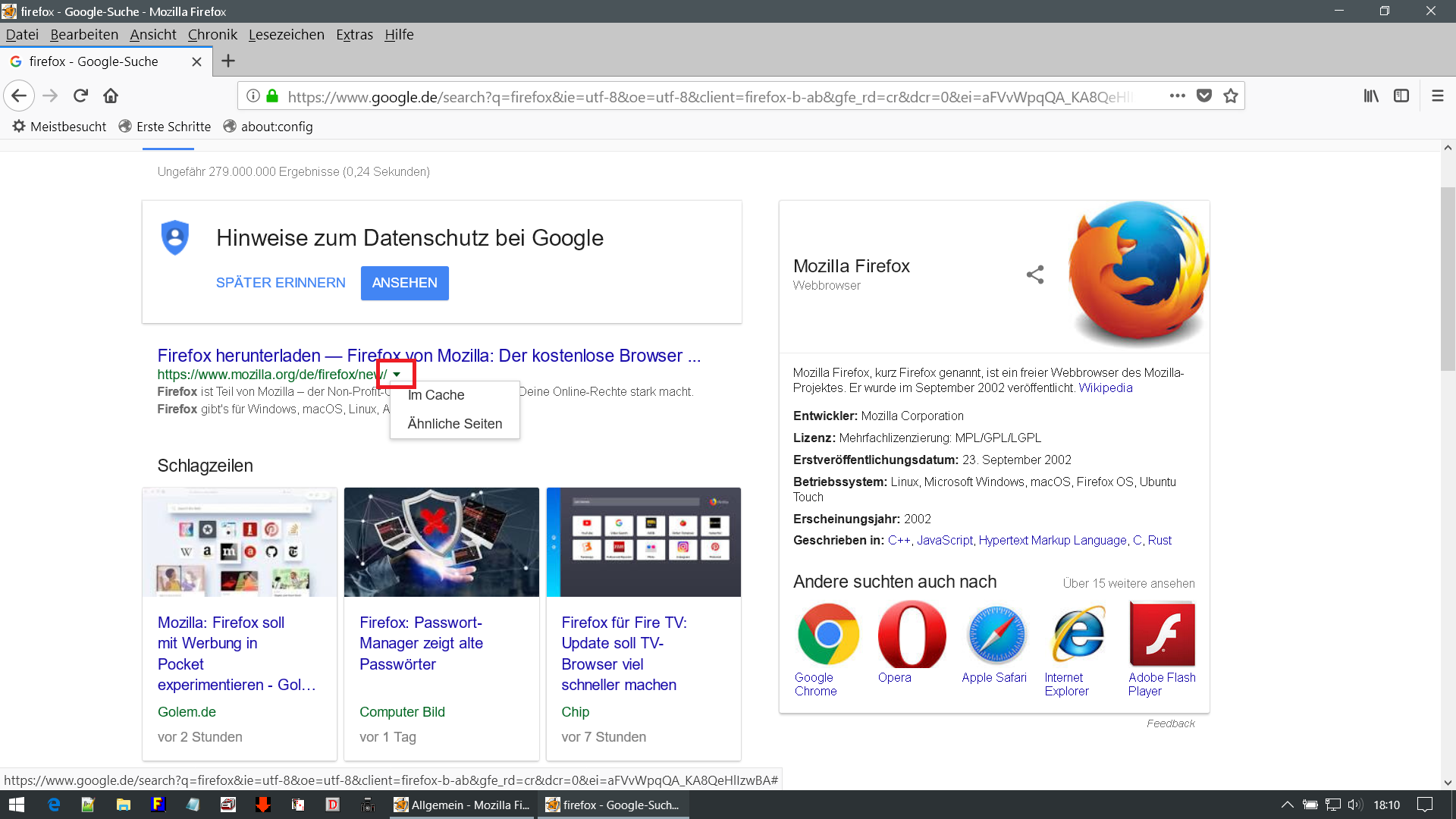The image size is (1456, 819).
Task: Open the Library icon in toolbar
Action: click(1371, 96)
